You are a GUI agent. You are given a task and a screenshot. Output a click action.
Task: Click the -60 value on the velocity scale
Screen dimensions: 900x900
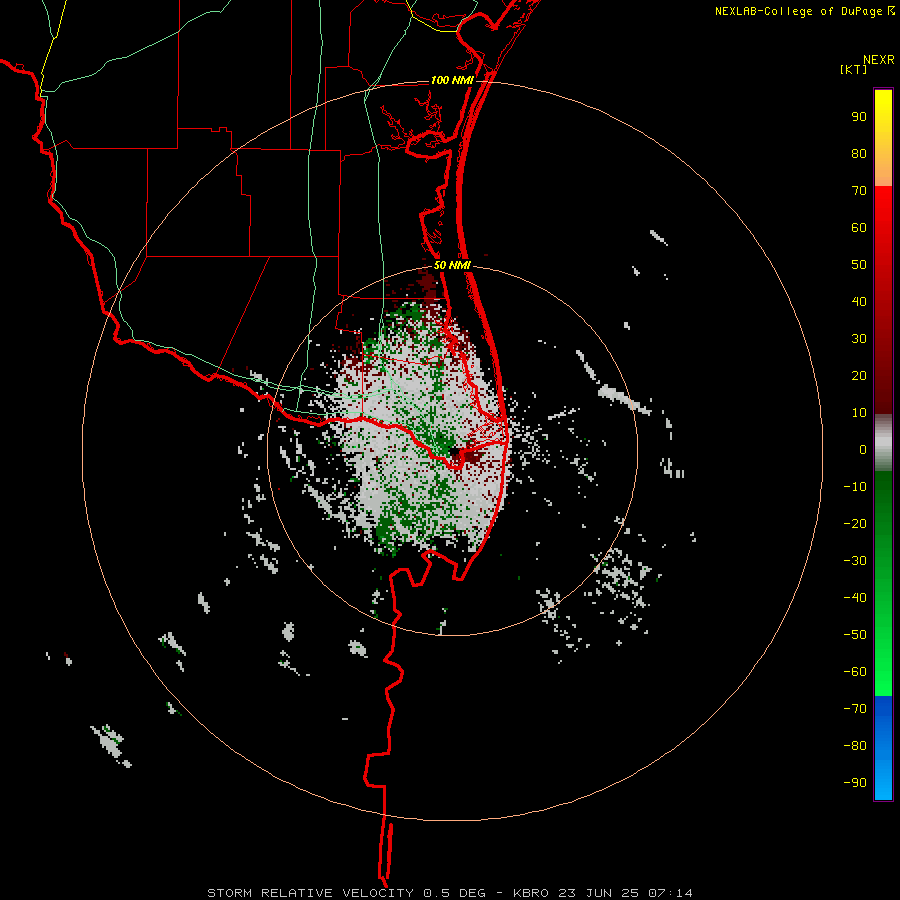(x=855, y=672)
